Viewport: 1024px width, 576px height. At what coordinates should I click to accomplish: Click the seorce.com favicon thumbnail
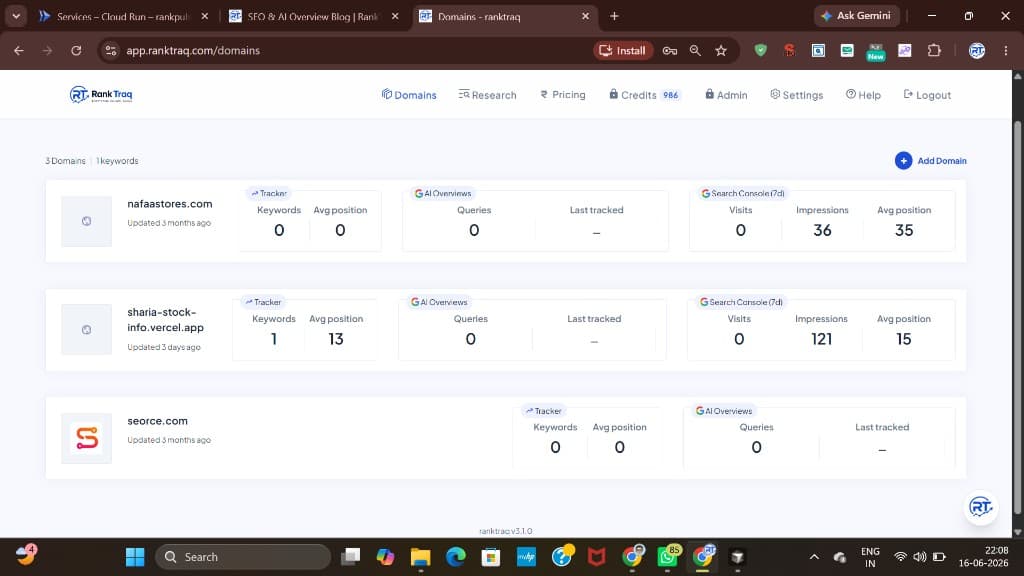(87, 438)
